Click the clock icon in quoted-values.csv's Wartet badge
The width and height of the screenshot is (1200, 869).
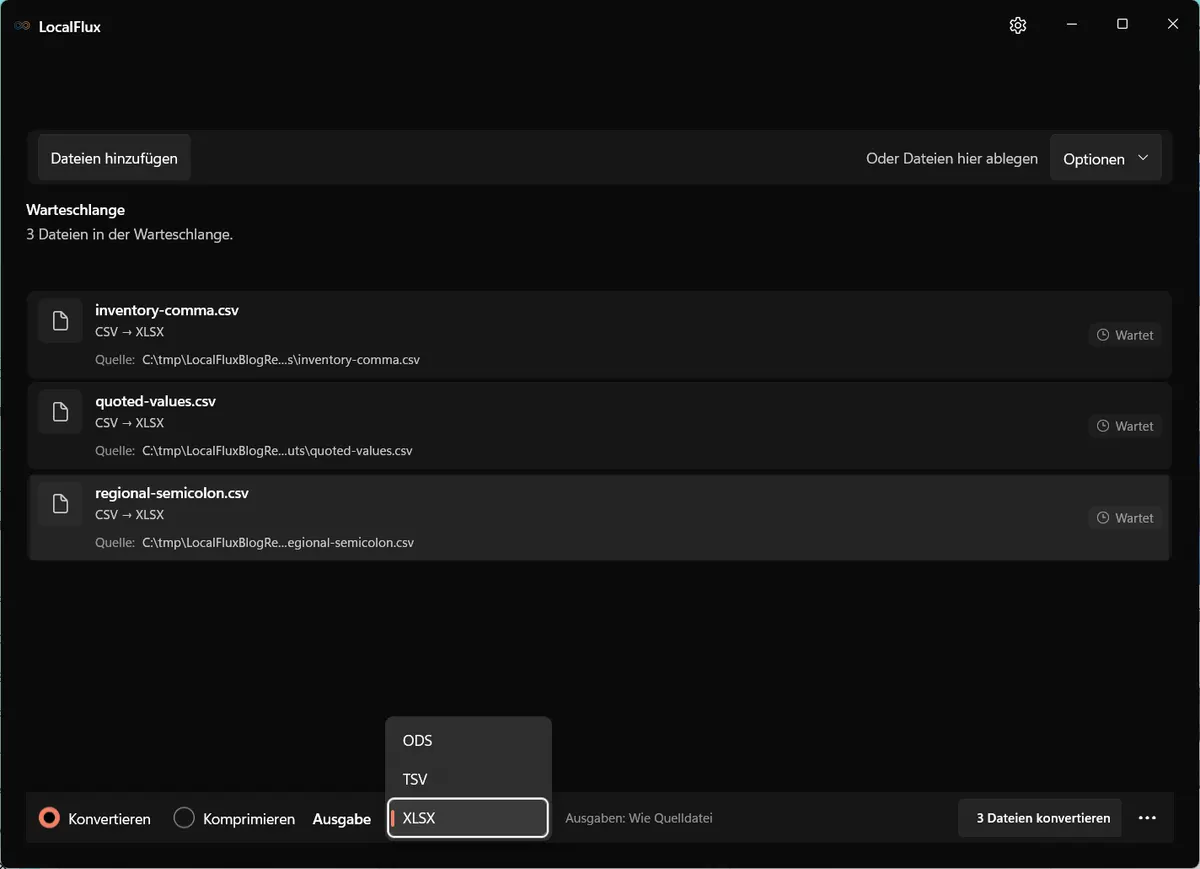point(1103,426)
